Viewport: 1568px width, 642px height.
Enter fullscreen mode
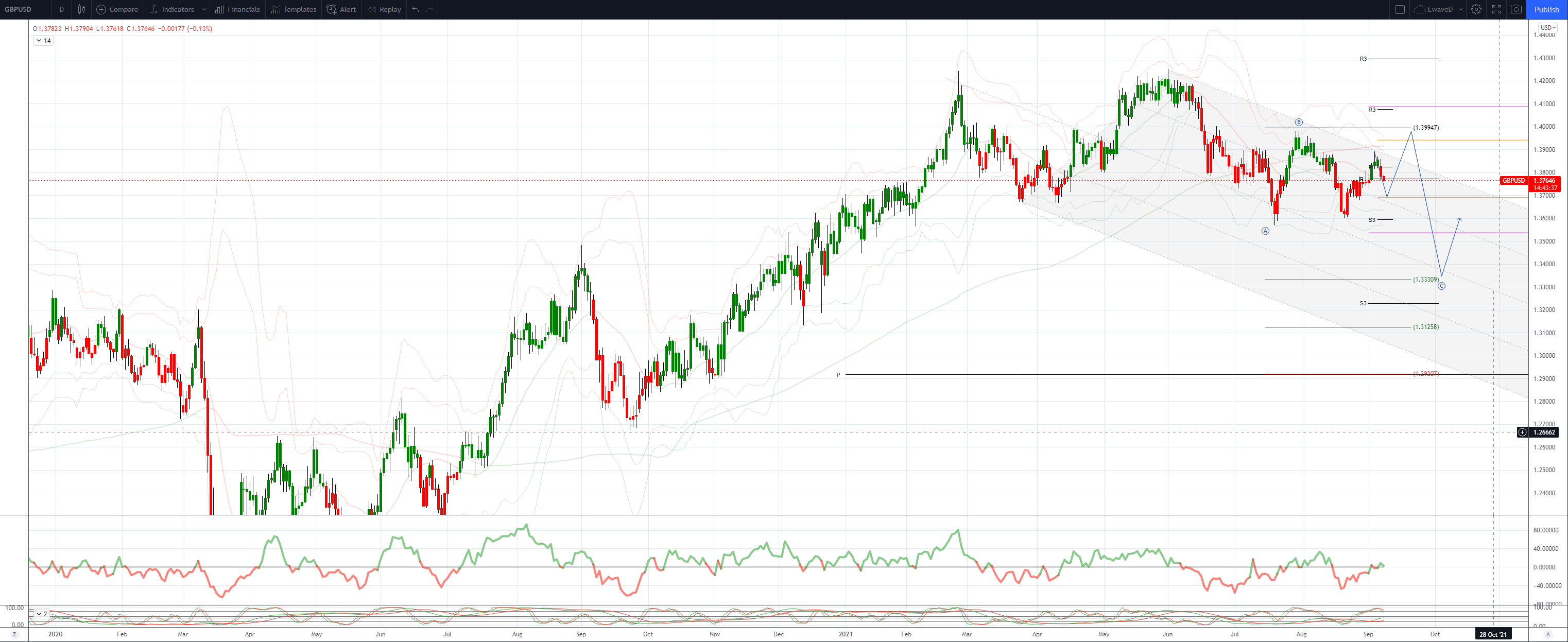(x=1496, y=9)
